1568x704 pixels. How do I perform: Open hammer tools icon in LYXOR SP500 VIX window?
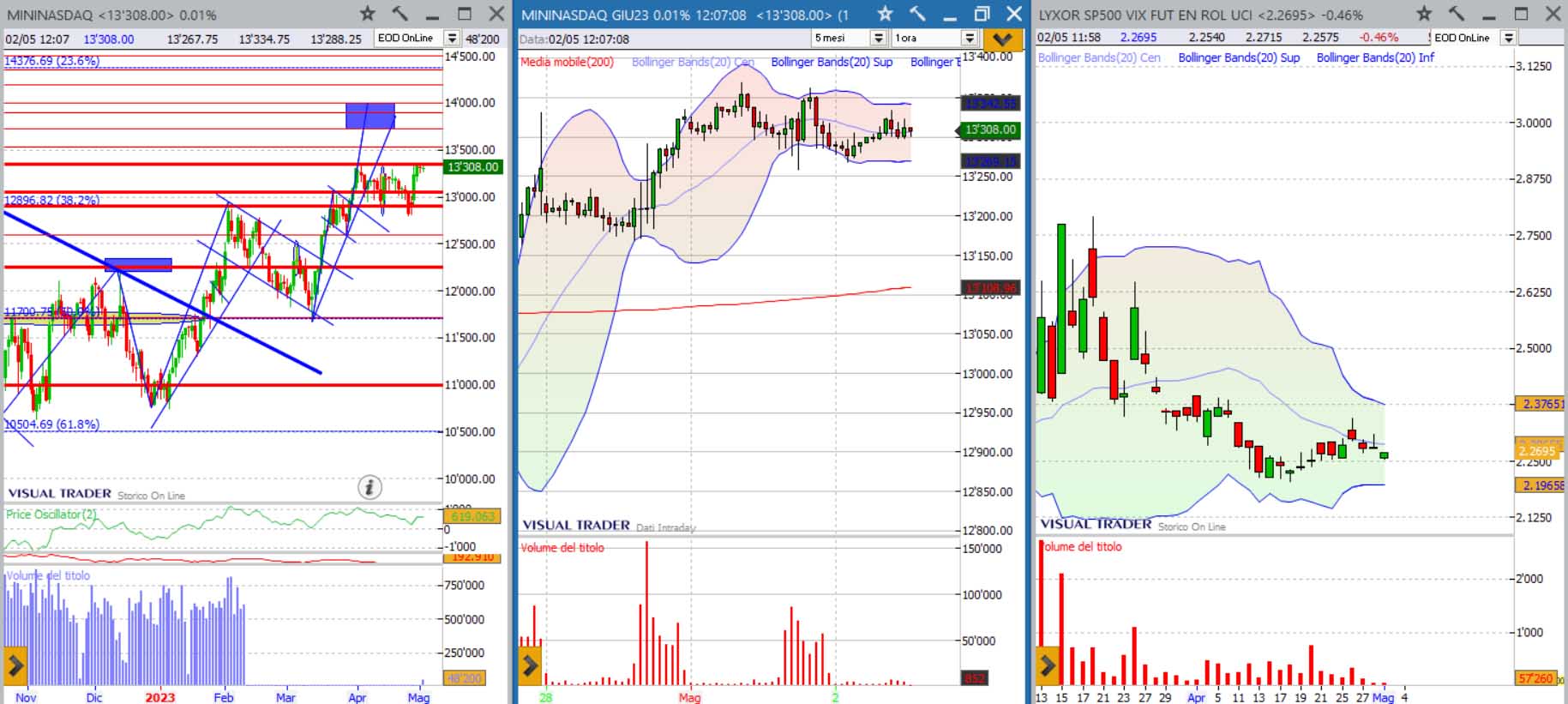(1457, 14)
